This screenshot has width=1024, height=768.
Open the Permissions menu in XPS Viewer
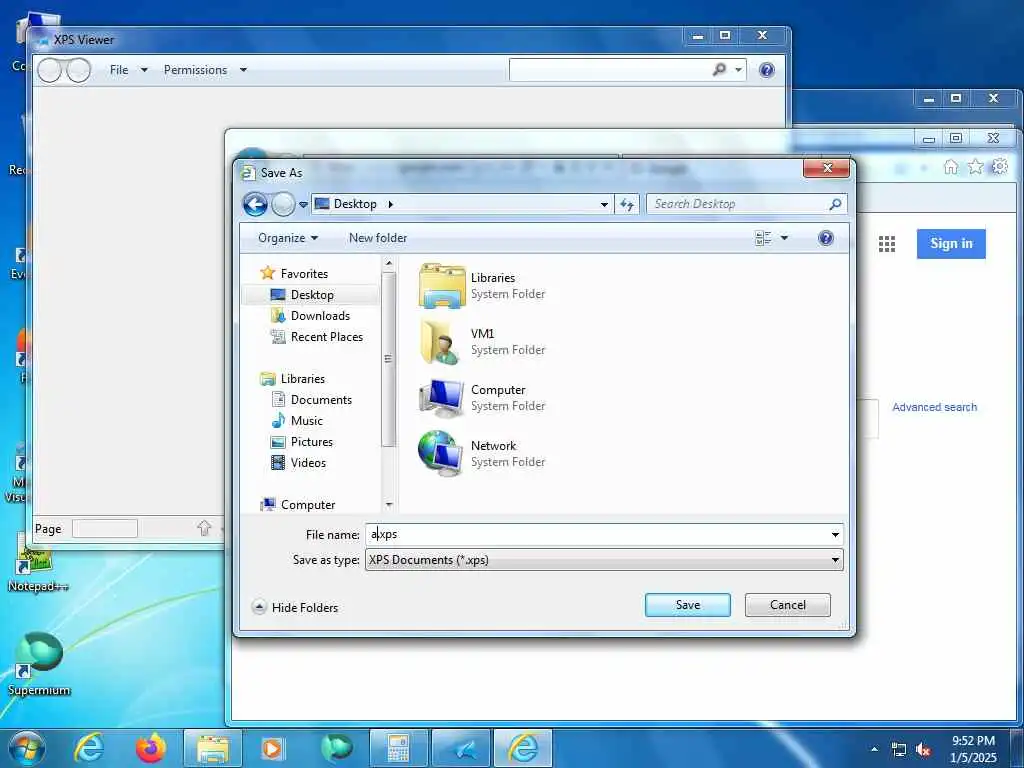point(205,70)
